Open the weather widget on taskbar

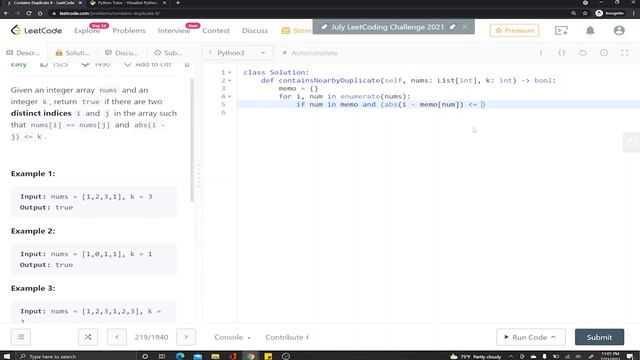[476, 356]
